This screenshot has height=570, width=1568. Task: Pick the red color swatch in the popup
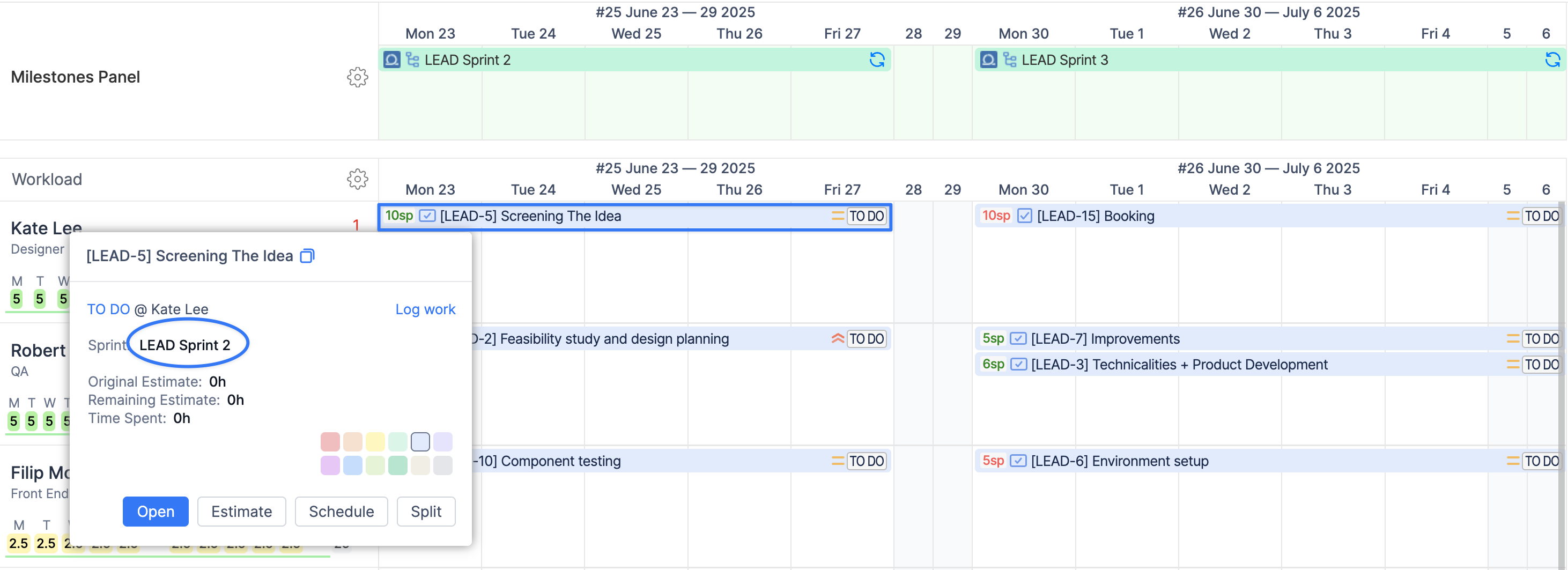[x=330, y=441]
